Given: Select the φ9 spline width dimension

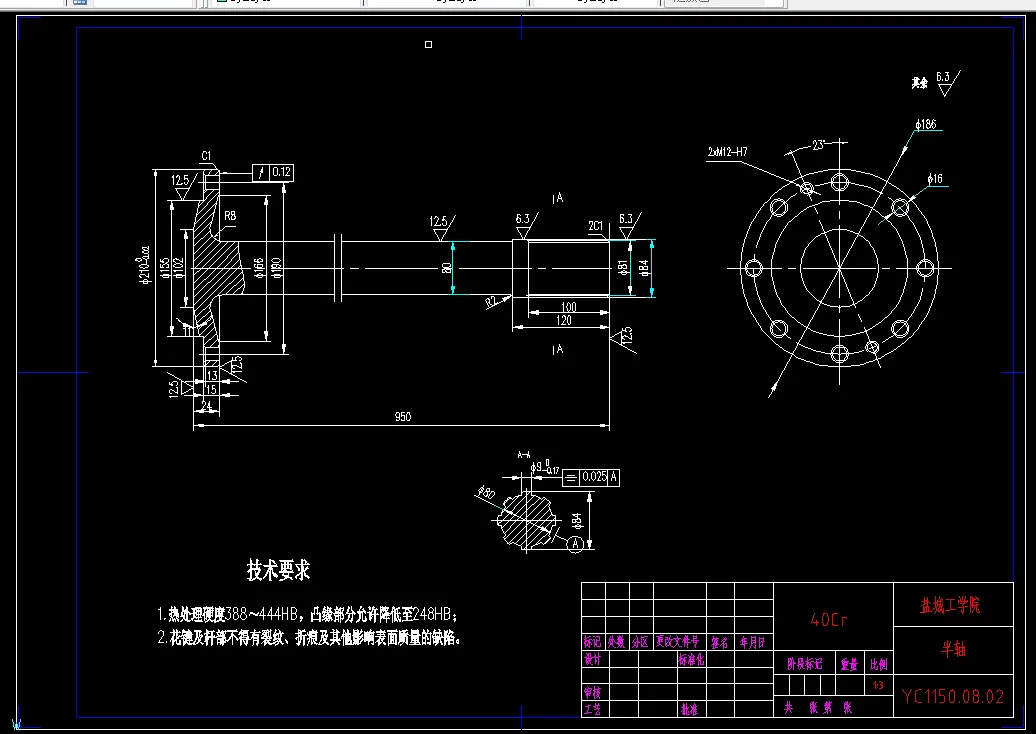Looking at the screenshot, I should (x=545, y=468).
